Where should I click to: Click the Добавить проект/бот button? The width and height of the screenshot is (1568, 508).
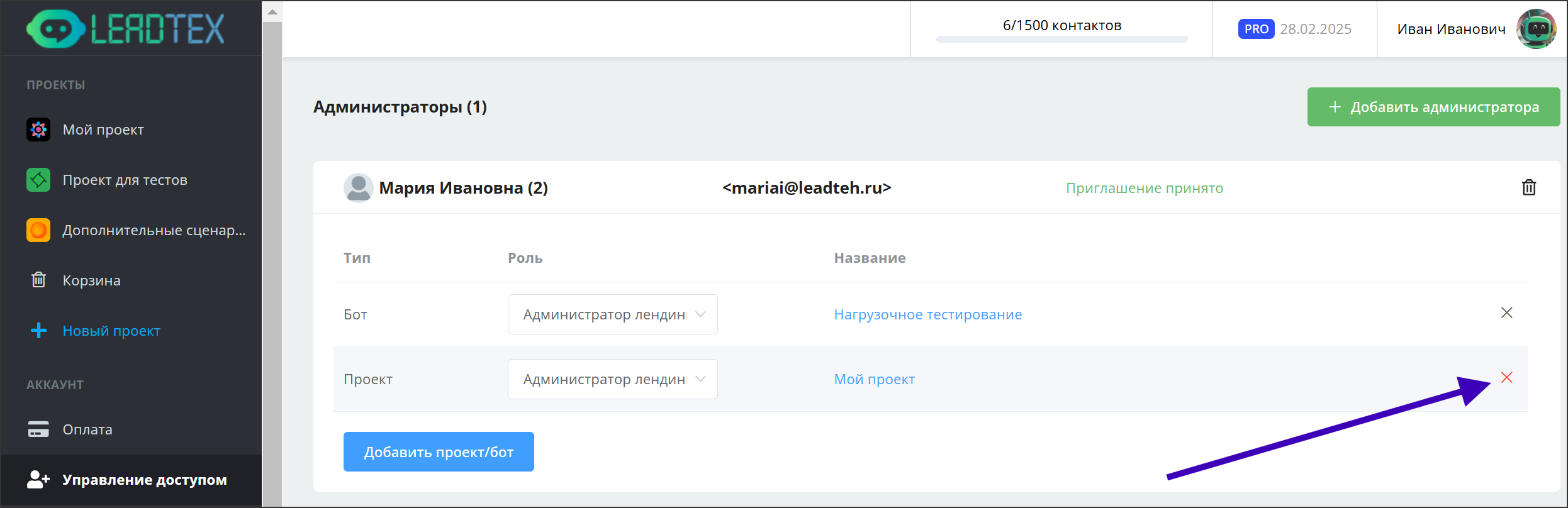coord(439,452)
